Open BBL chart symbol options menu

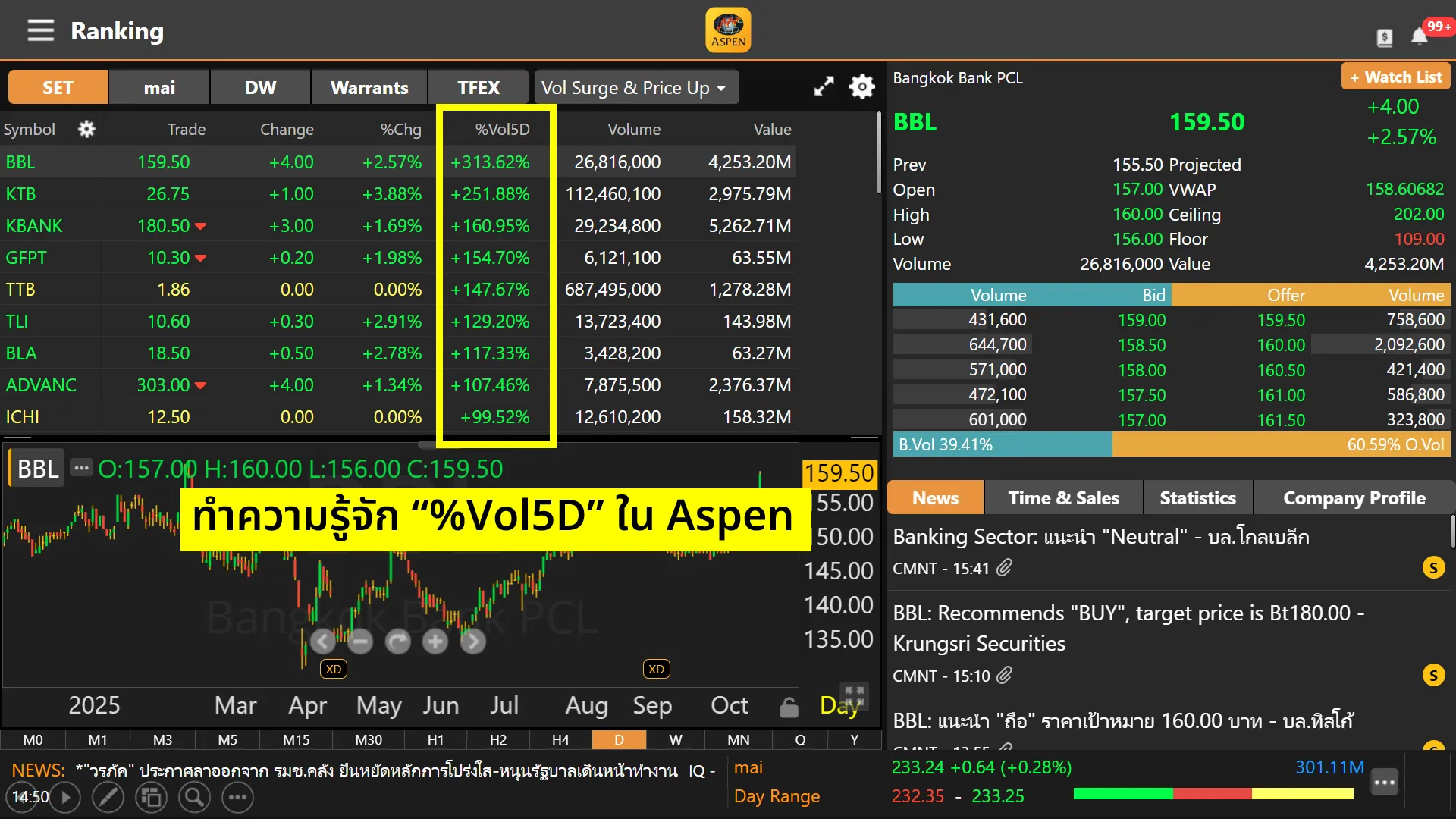81,468
